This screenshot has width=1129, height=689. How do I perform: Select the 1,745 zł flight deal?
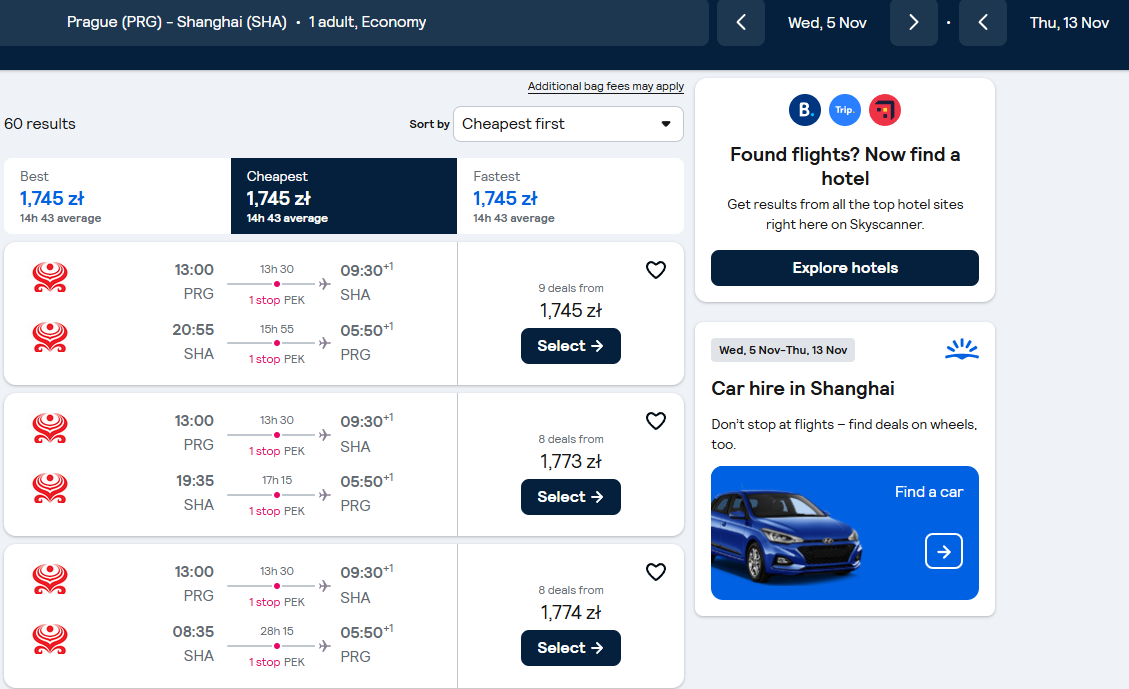(x=570, y=346)
